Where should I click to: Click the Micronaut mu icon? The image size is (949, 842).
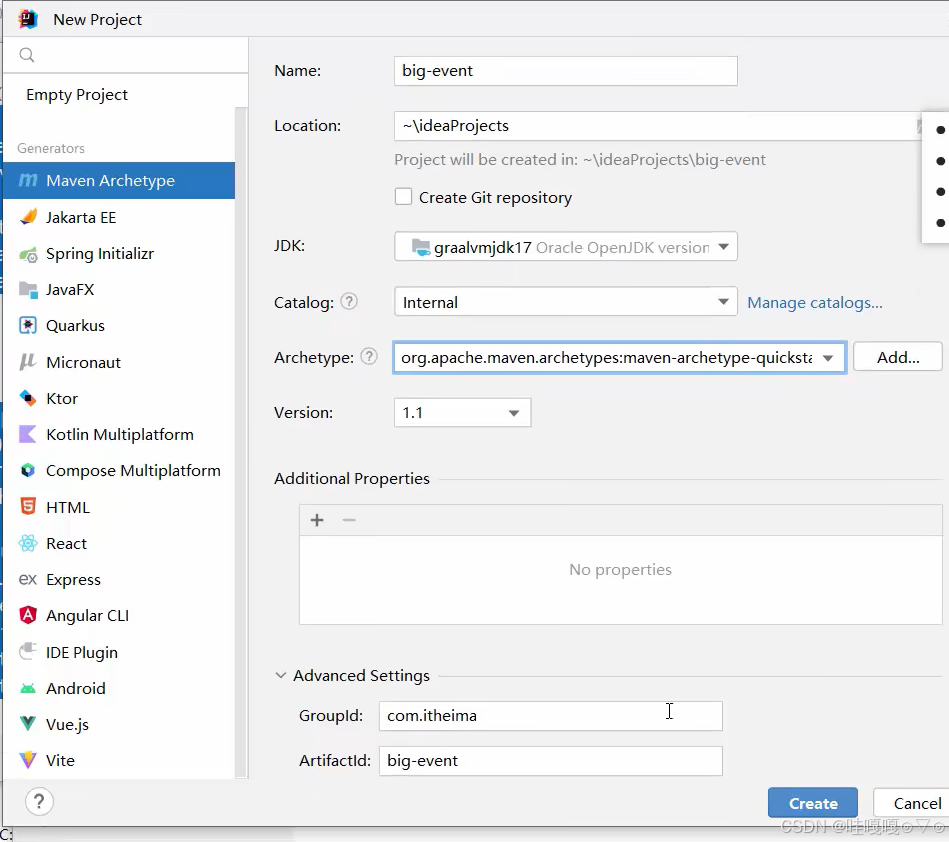[28, 362]
